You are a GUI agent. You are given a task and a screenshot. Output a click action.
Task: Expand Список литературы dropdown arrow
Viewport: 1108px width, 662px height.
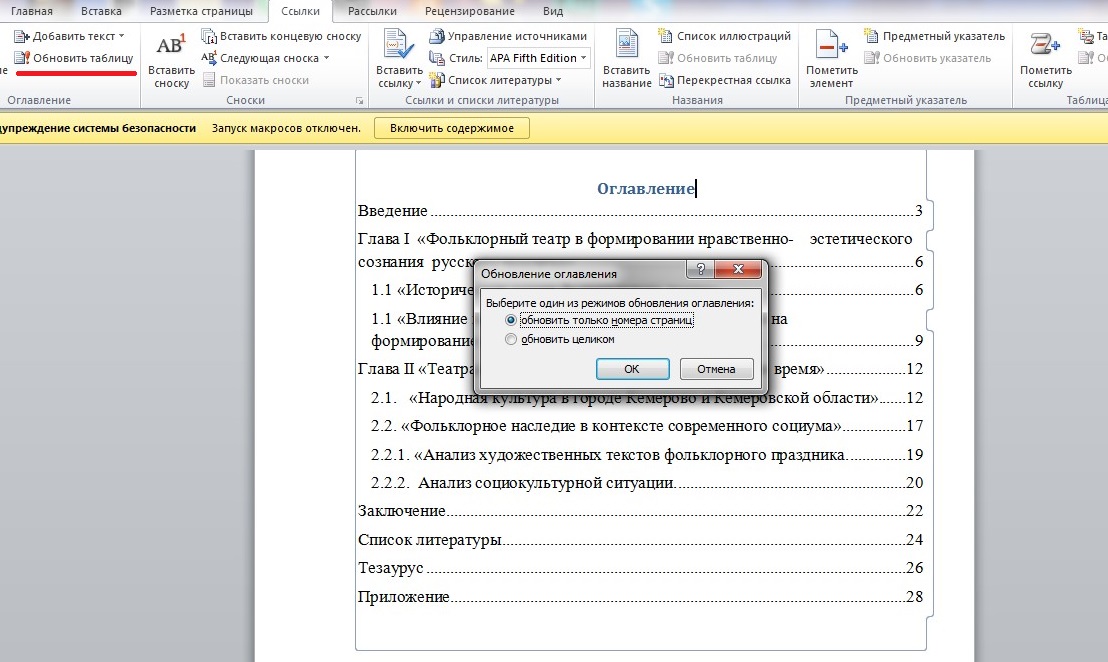coord(558,80)
